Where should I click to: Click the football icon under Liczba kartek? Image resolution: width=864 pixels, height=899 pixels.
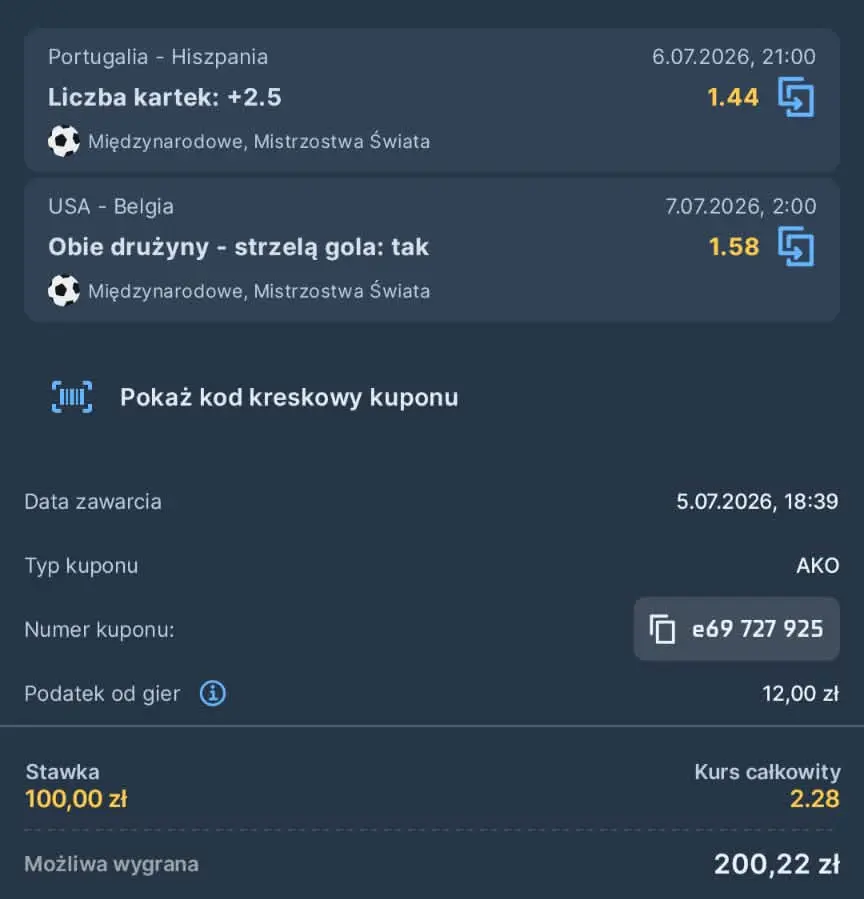click(64, 141)
